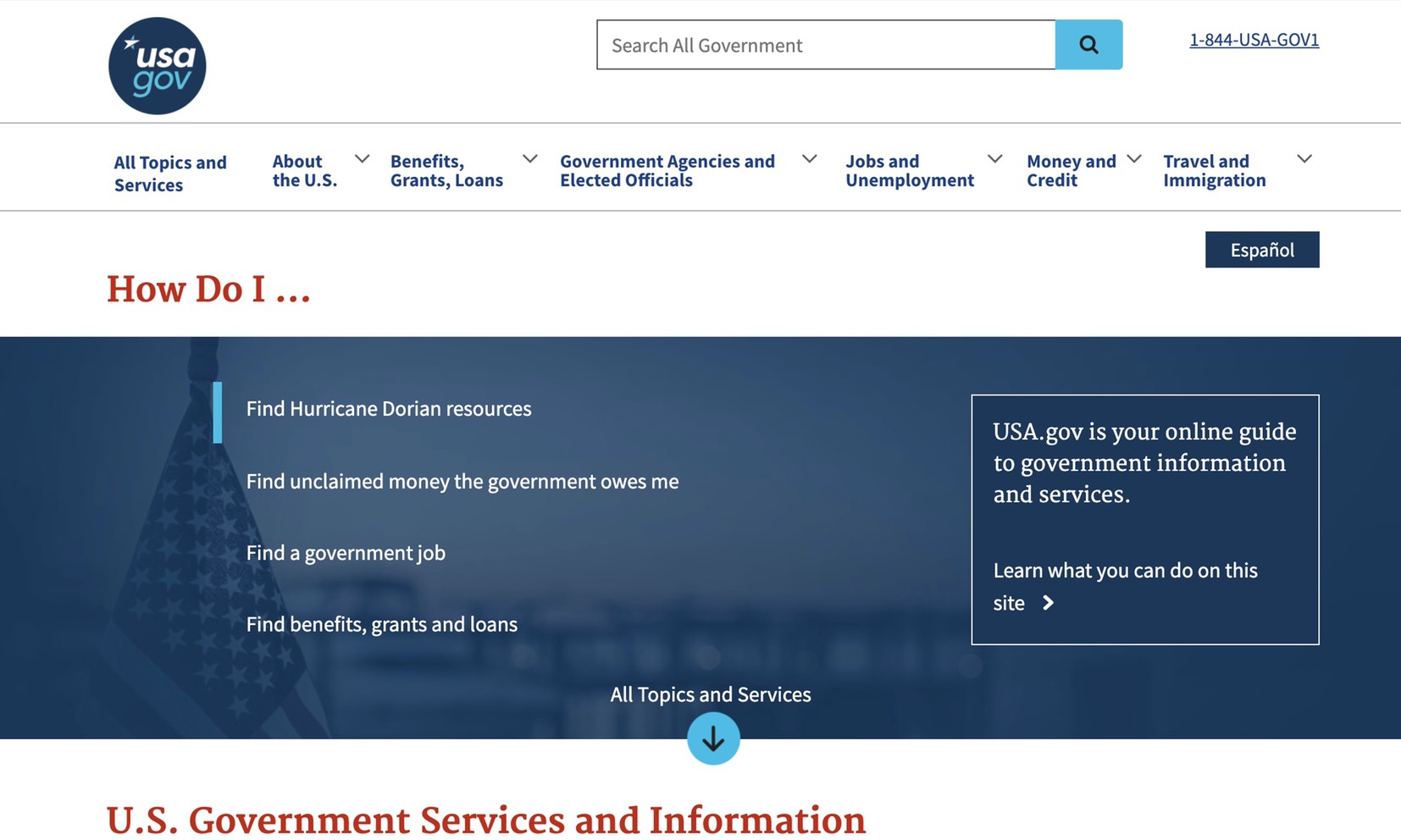1401x840 pixels.
Task: Click inside the Search All Government field
Action: [826, 45]
